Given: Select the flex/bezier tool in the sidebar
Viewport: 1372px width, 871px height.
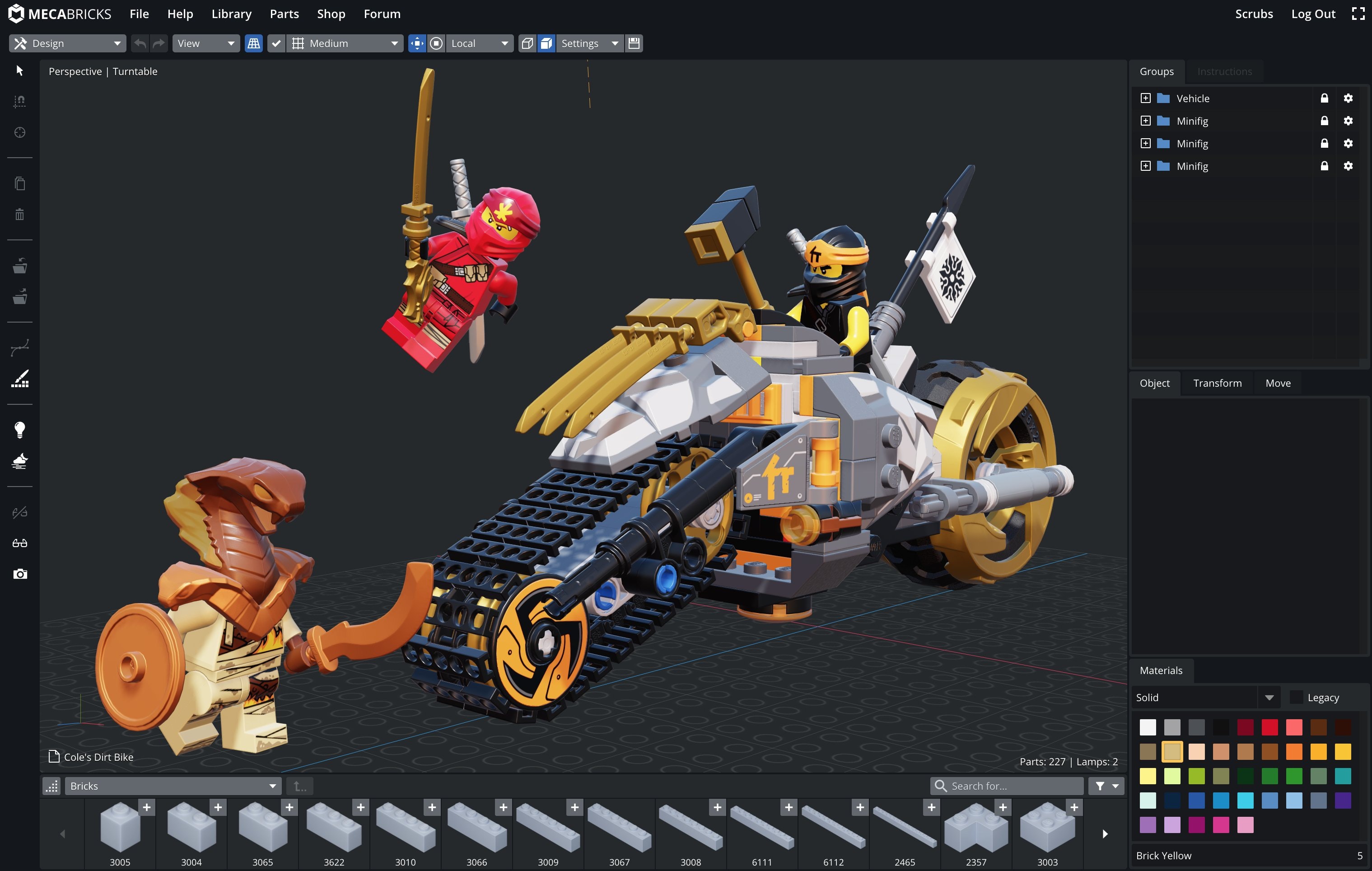Looking at the screenshot, I should coord(19,347).
